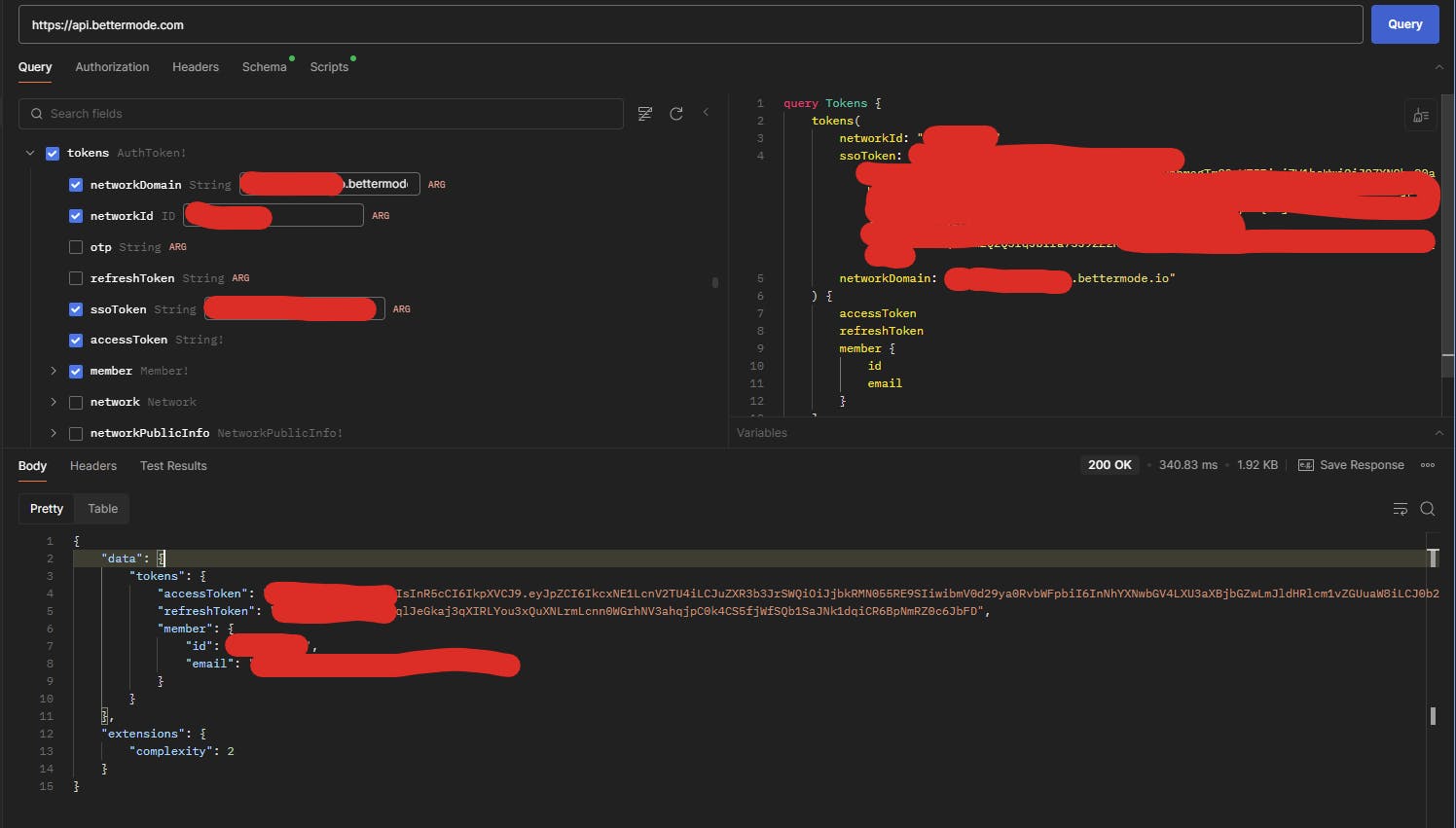Click the fields list scrollbar thumb
The image size is (1456, 828).
click(x=715, y=283)
